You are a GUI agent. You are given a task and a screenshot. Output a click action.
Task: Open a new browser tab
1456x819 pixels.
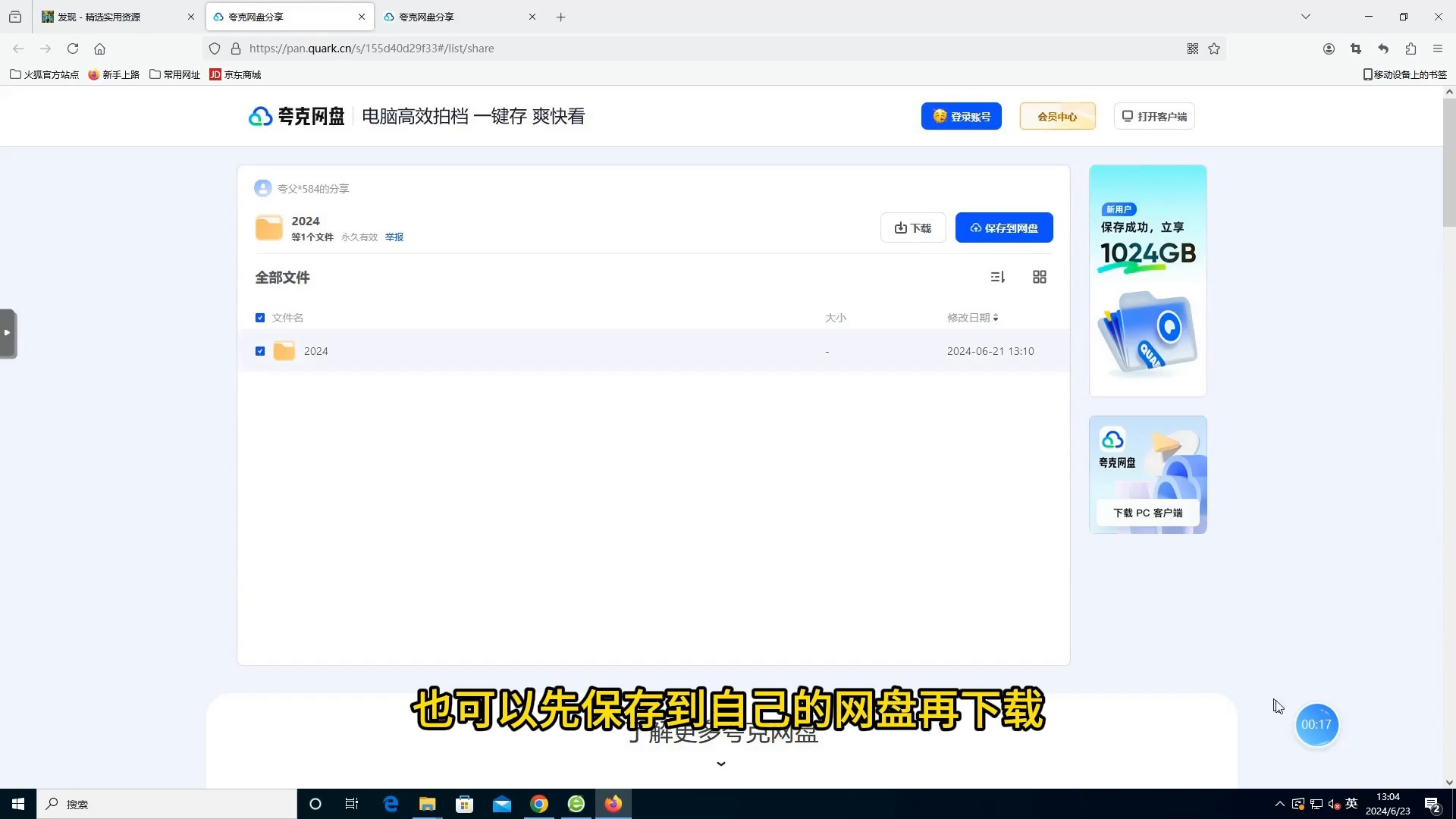click(561, 17)
